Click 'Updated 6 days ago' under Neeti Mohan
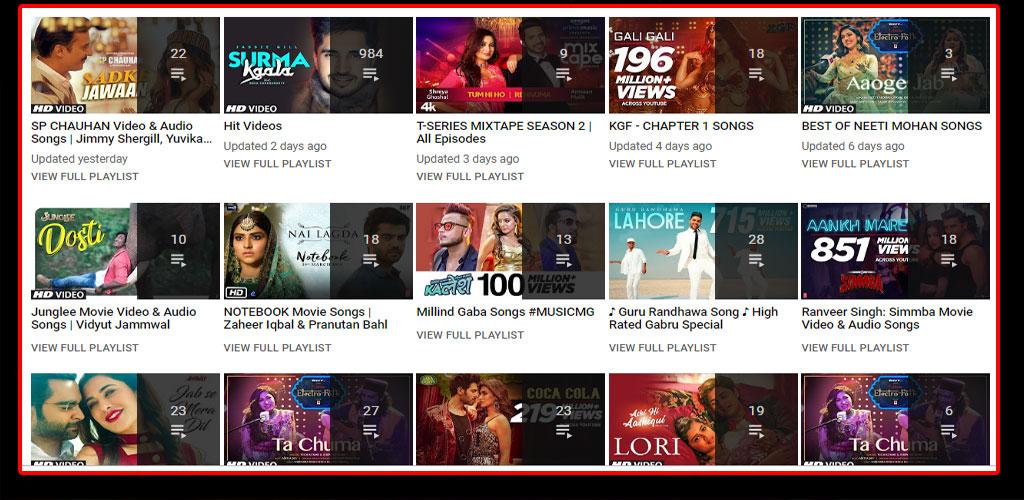The image size is (1024, 500). coord(853,146)
